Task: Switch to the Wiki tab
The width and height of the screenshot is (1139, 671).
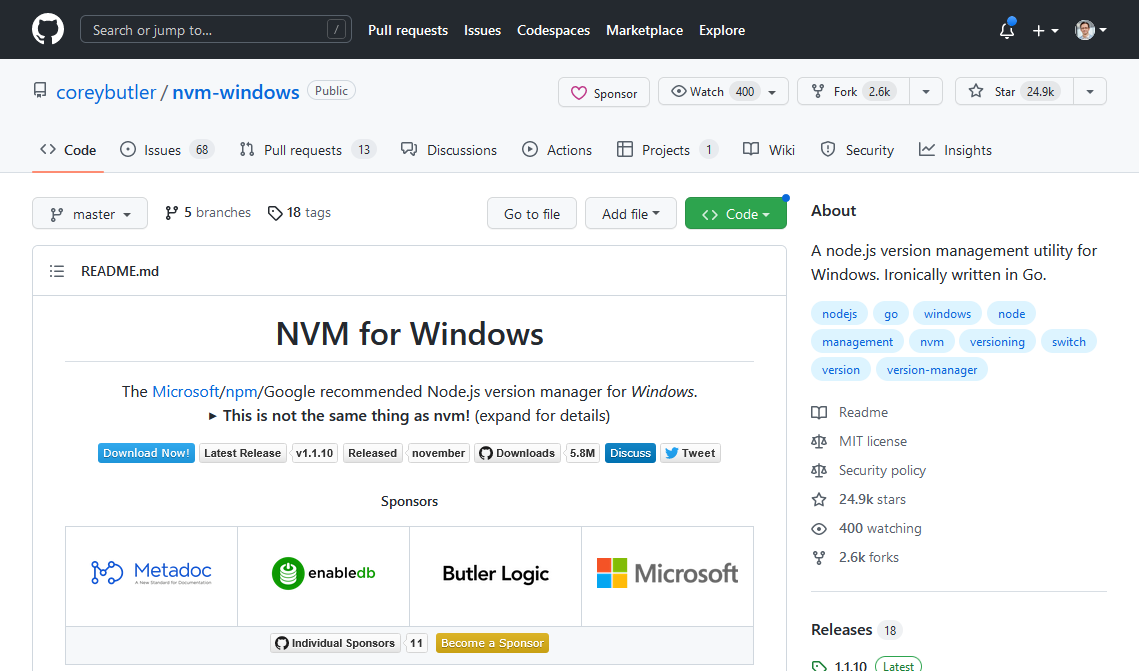Action: pos(769,150)
